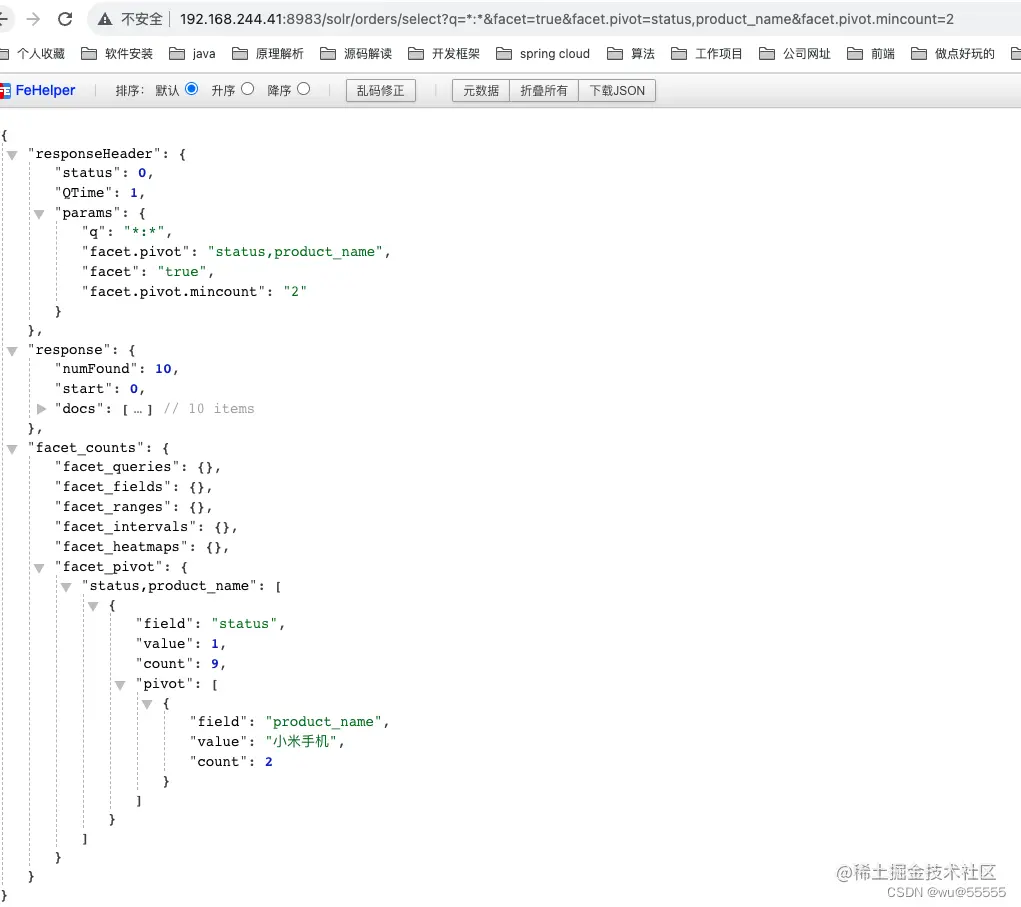The height and width of the screenshot is (907, 1021).
Task: Click the "facet_heatmaps" key
Action: point(121,547)
